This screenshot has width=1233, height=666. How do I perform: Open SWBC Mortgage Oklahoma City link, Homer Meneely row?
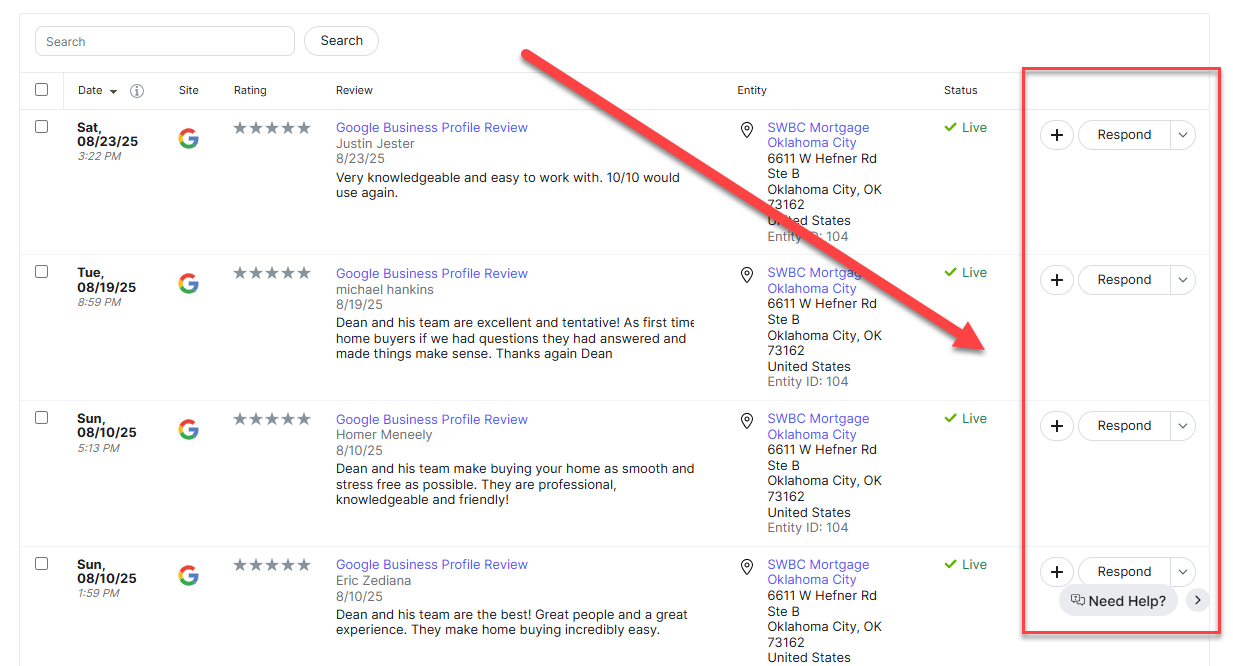(x=818, y=427)
